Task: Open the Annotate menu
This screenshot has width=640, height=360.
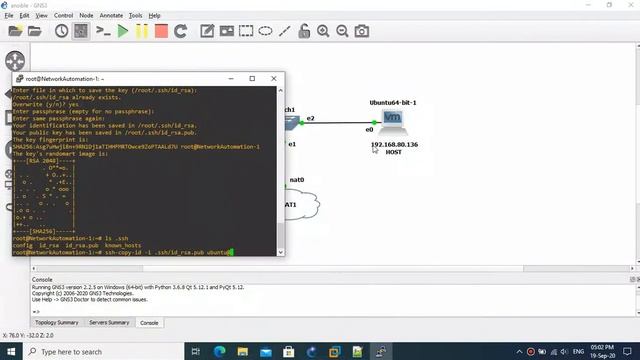Action: [x=111, y=16]
